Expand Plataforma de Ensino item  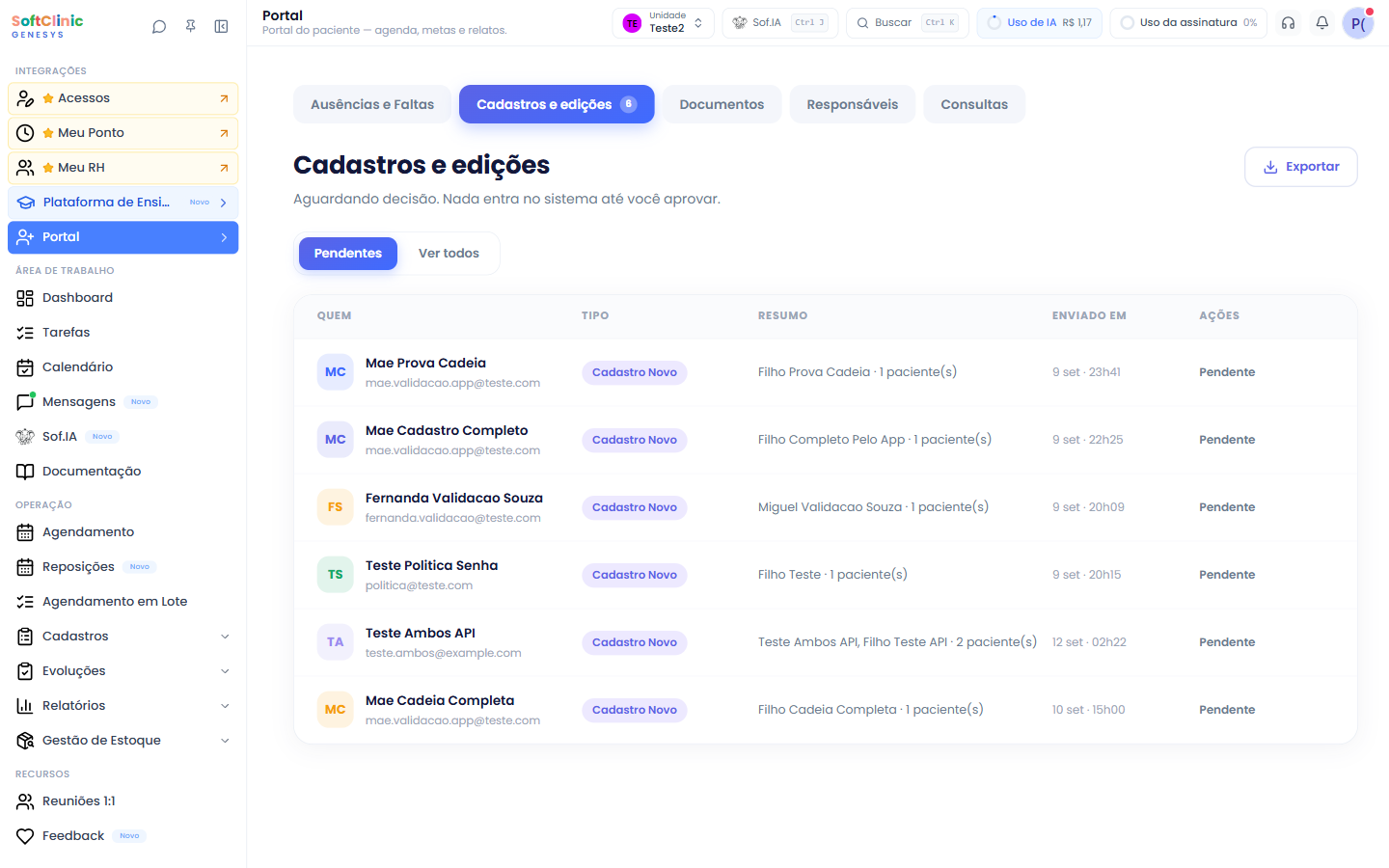point(123,203)
